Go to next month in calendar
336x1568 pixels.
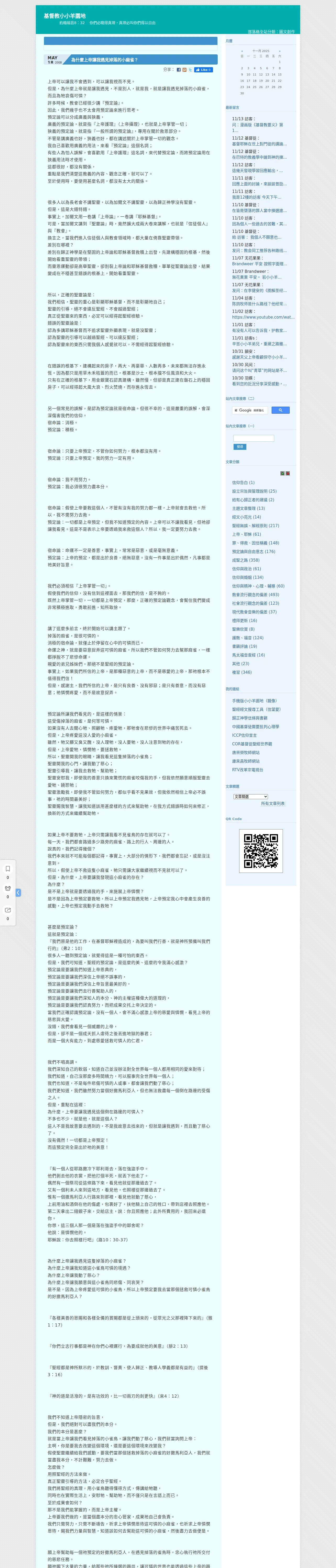(x=280, y=51)
